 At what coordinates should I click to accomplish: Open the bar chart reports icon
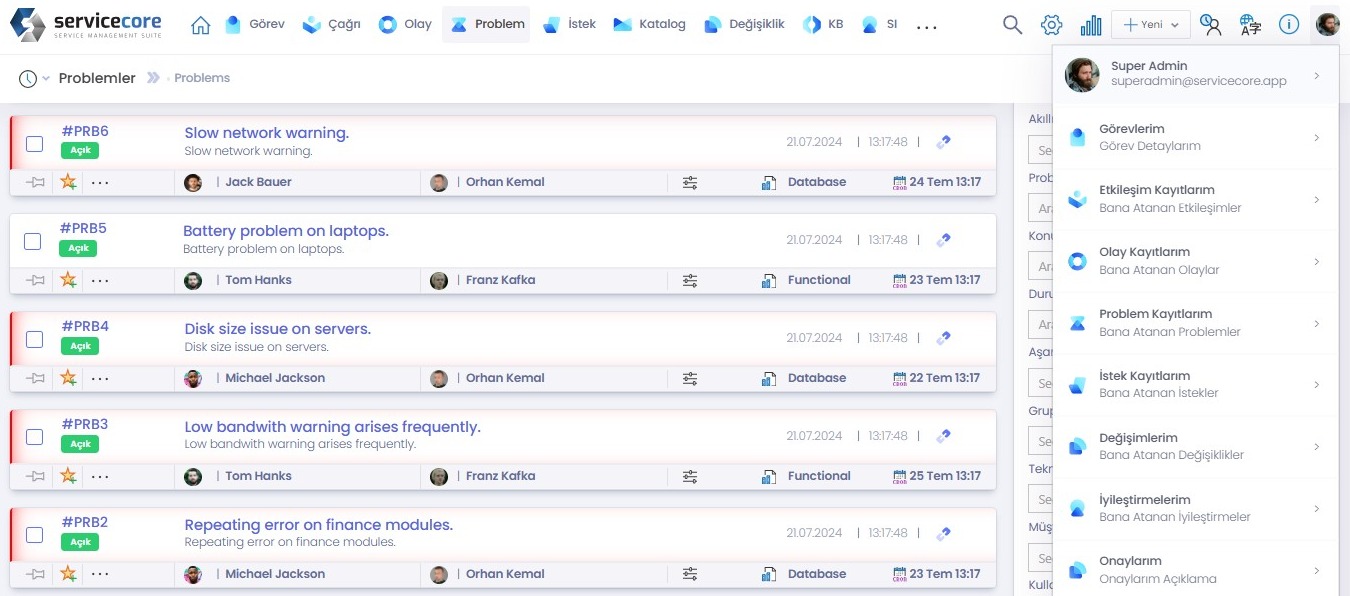pos(1091,25)
